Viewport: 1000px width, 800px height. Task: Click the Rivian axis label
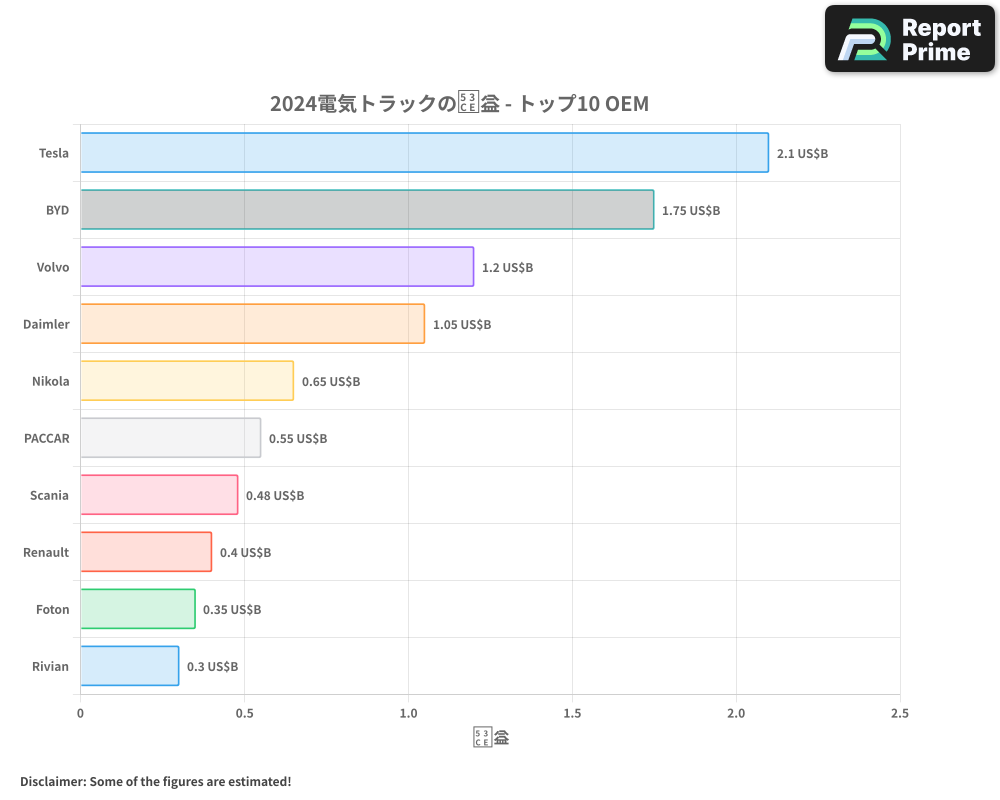51,666
